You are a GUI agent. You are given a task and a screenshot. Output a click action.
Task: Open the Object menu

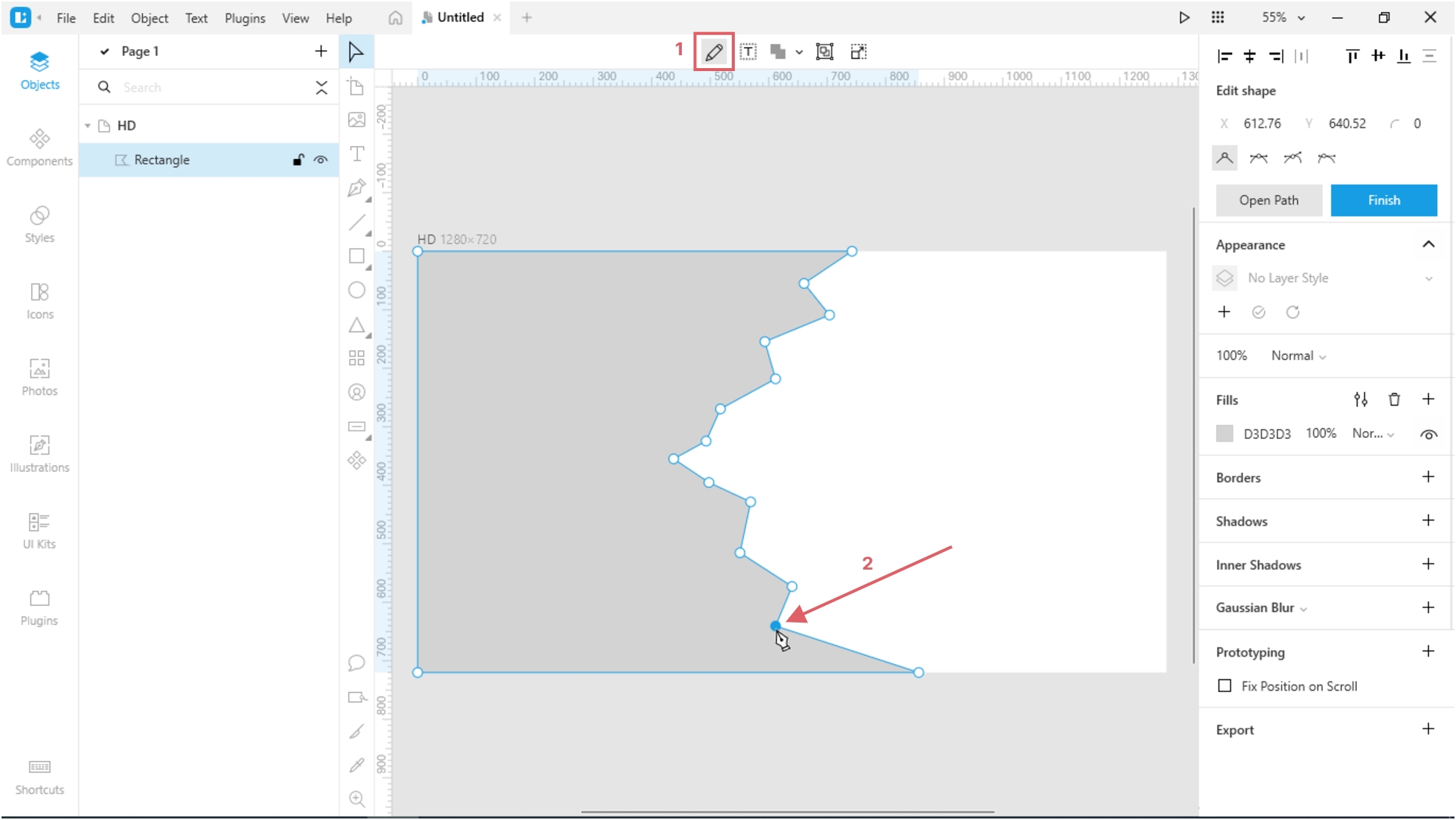(149, 17)
